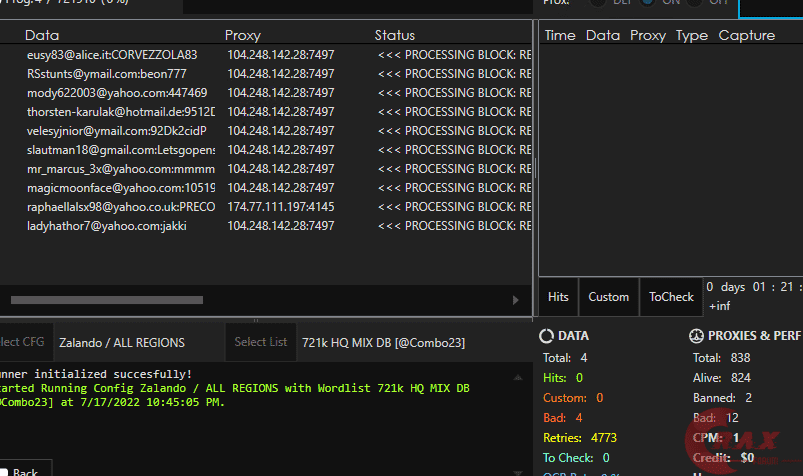Switch to the Hits tab
This screenshot has width=803, height=476.
tap(558, 297)
